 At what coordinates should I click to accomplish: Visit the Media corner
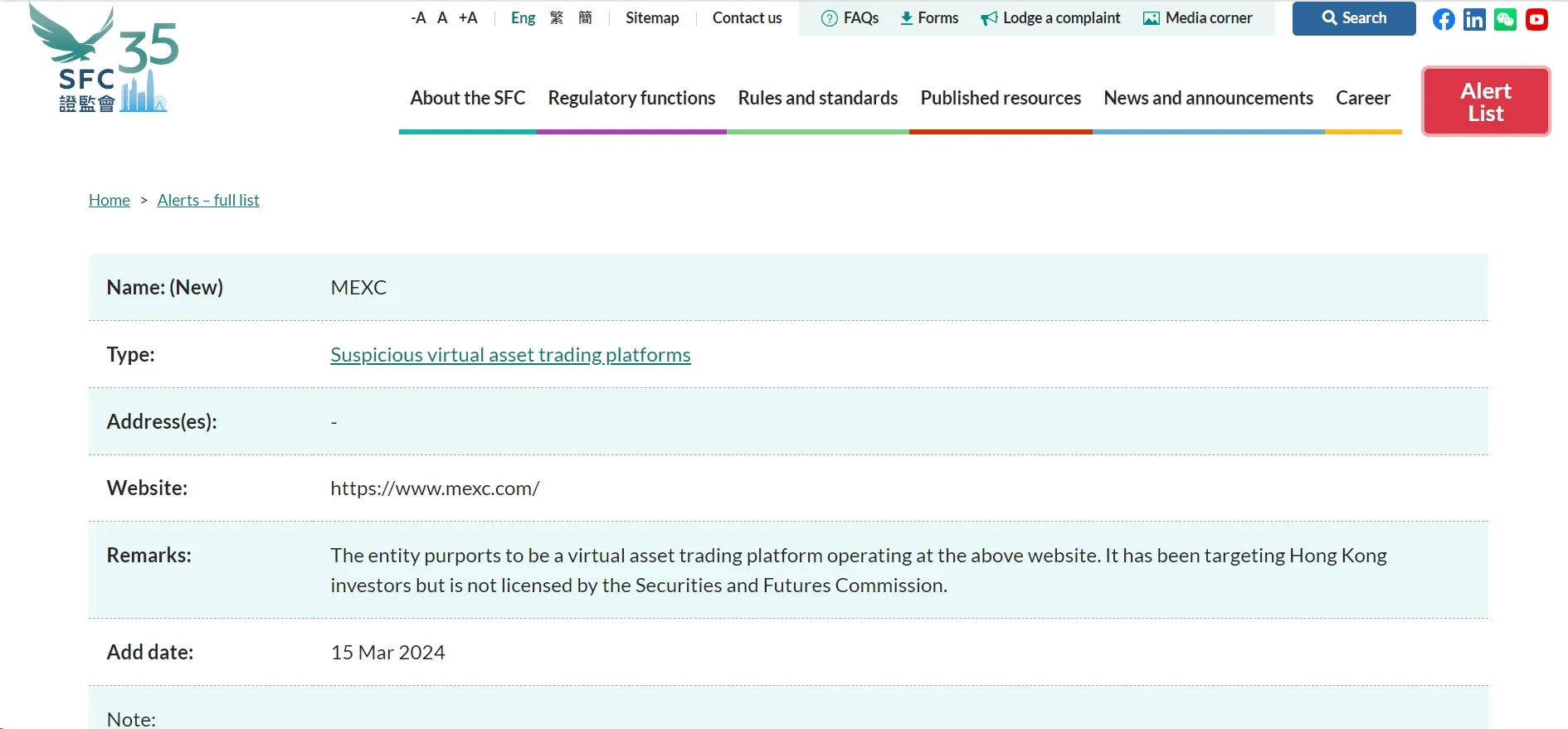[x=1197, y=17]
